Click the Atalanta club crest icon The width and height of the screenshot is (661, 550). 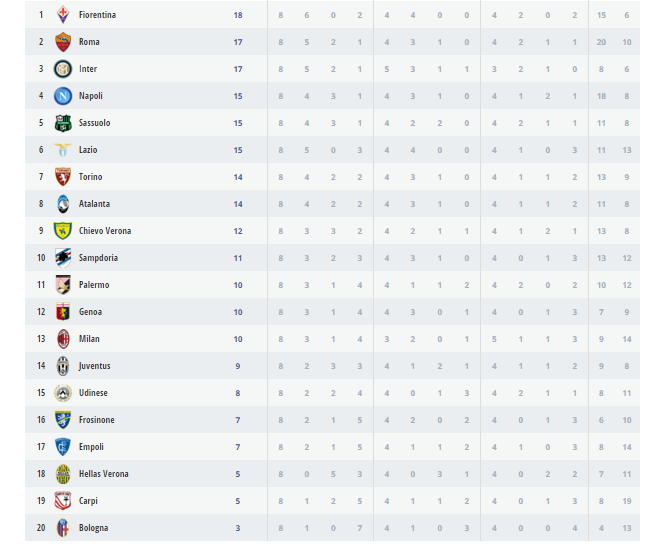63,204
